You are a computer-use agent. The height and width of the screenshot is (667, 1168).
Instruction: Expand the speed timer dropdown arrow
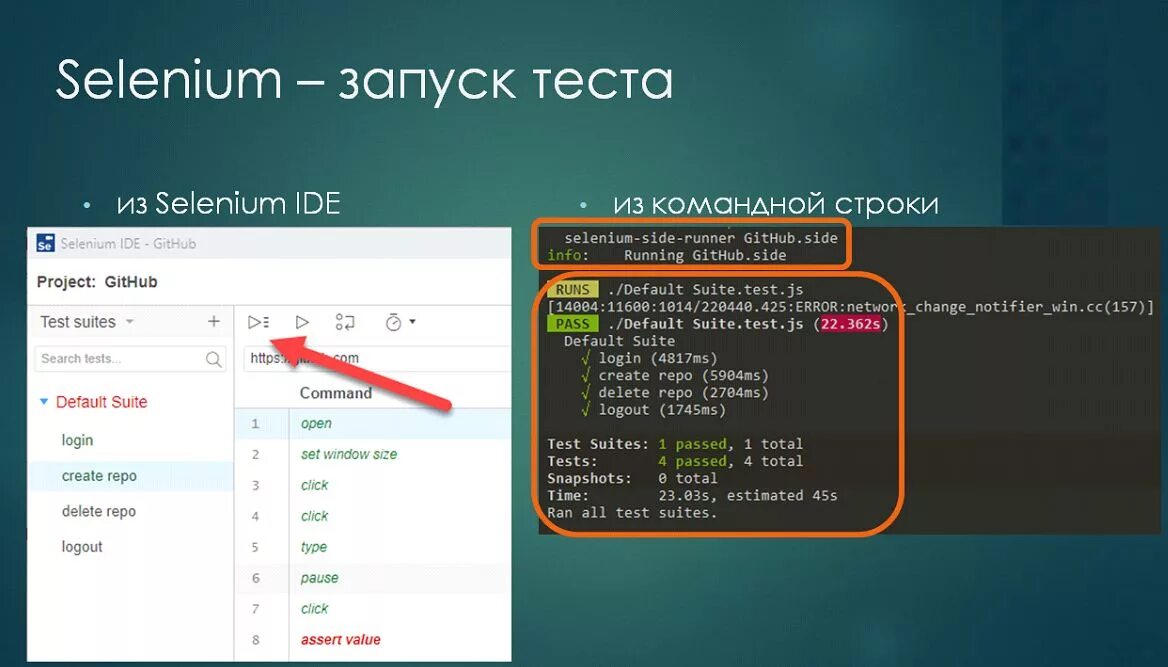pyautogui.click(x=412, y=322)
